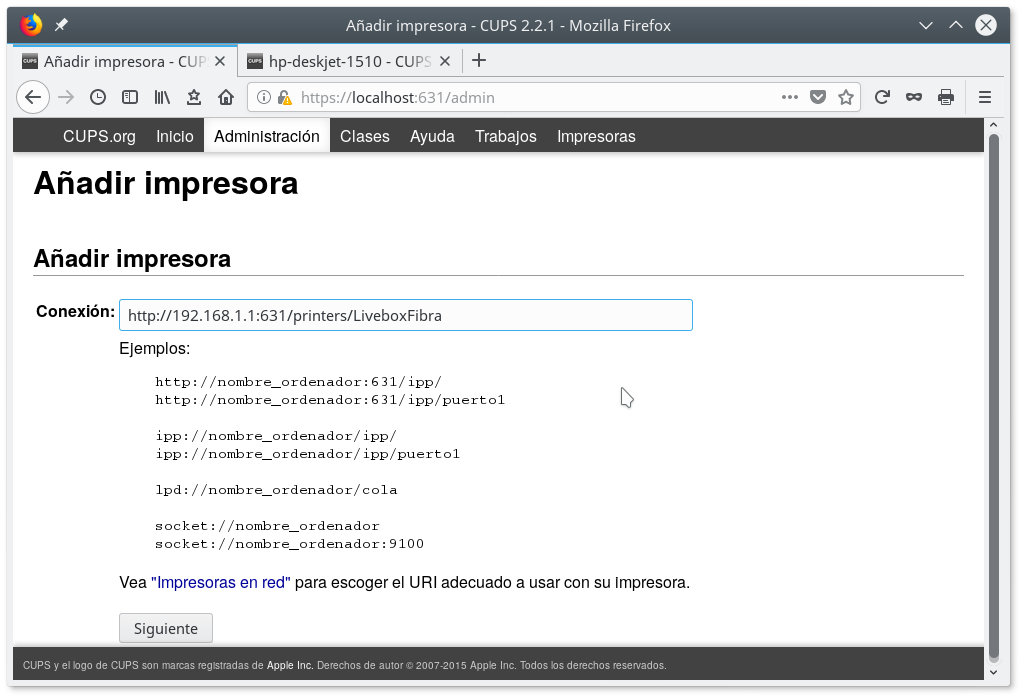This screenshot has width=1023, height=699.
Task: Click the page's vertical scrollbar
Action: [x=993, y=390]
